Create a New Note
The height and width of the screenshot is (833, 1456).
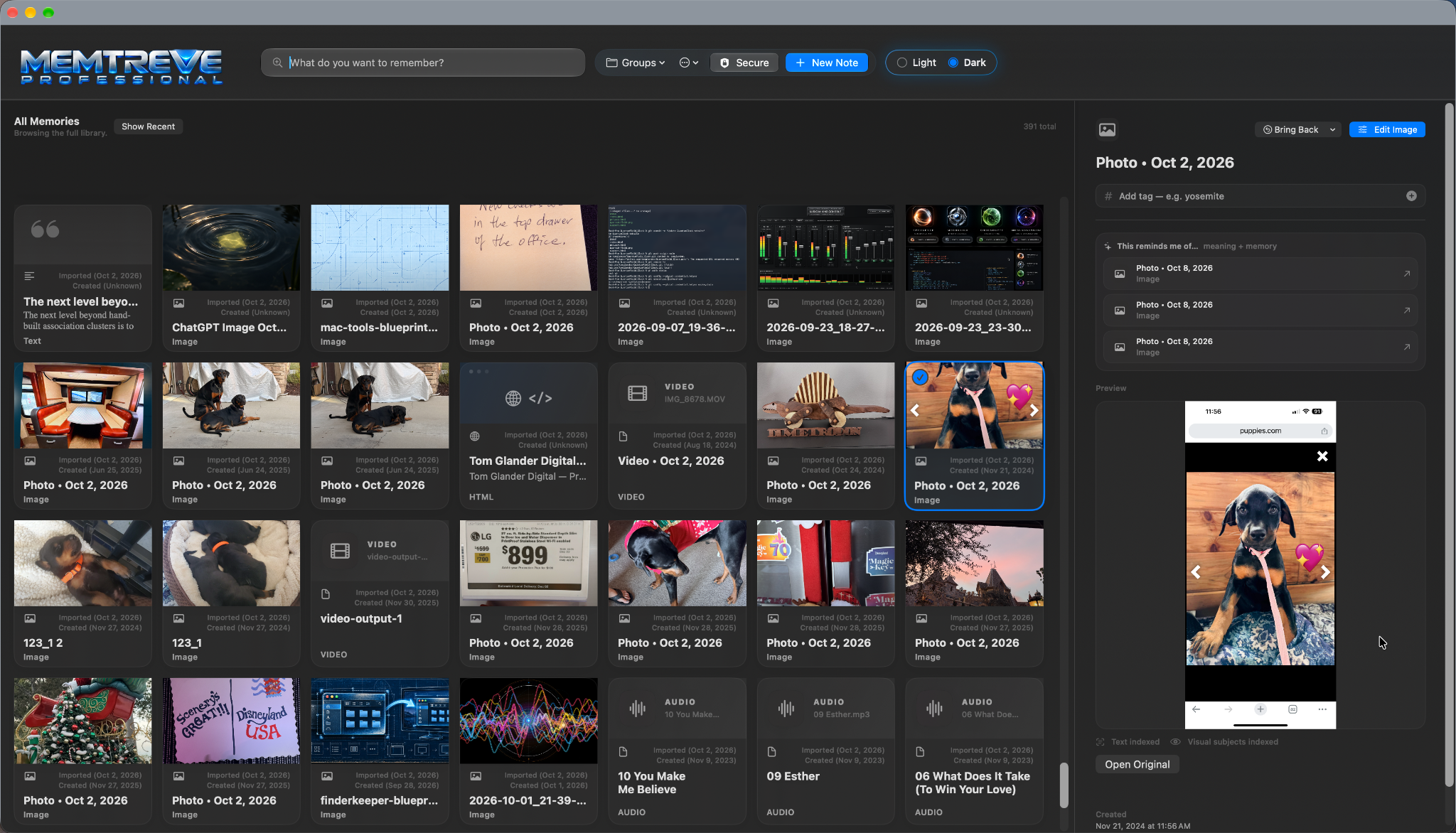click(x=826, y=63)
